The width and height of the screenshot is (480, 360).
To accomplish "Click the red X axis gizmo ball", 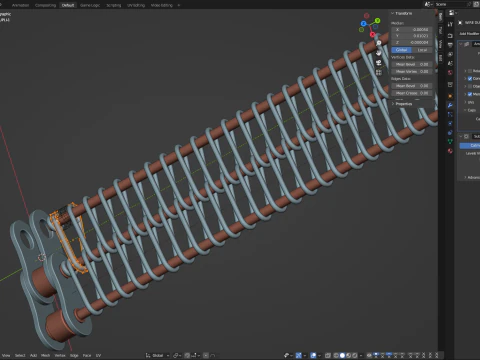I will point(373,34).
